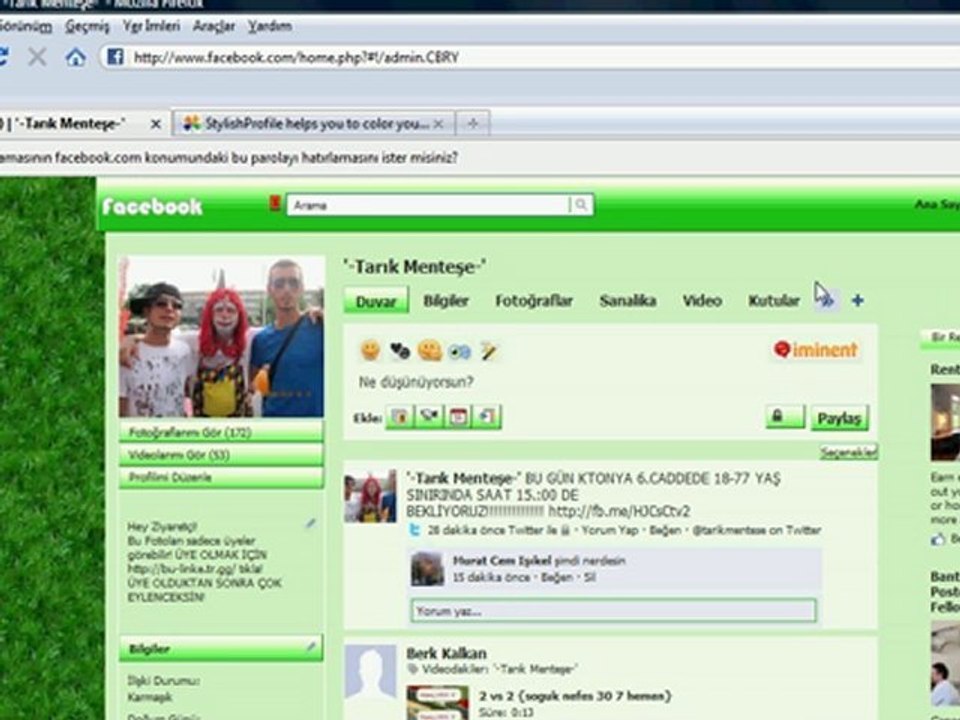Screen dimensions: 960x720
Task: Click Sil on Murat Cem Işıkel's comment
Action: coord(589,577)
